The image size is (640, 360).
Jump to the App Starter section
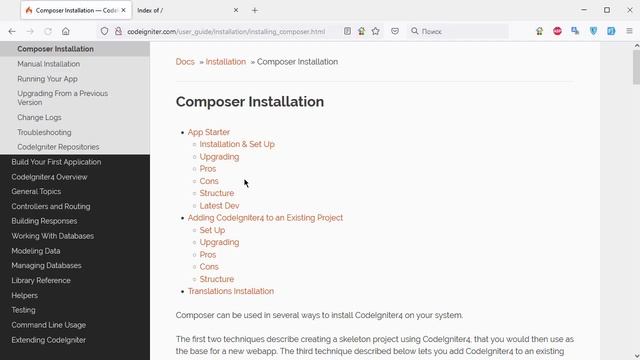click(x=209, y=132)
